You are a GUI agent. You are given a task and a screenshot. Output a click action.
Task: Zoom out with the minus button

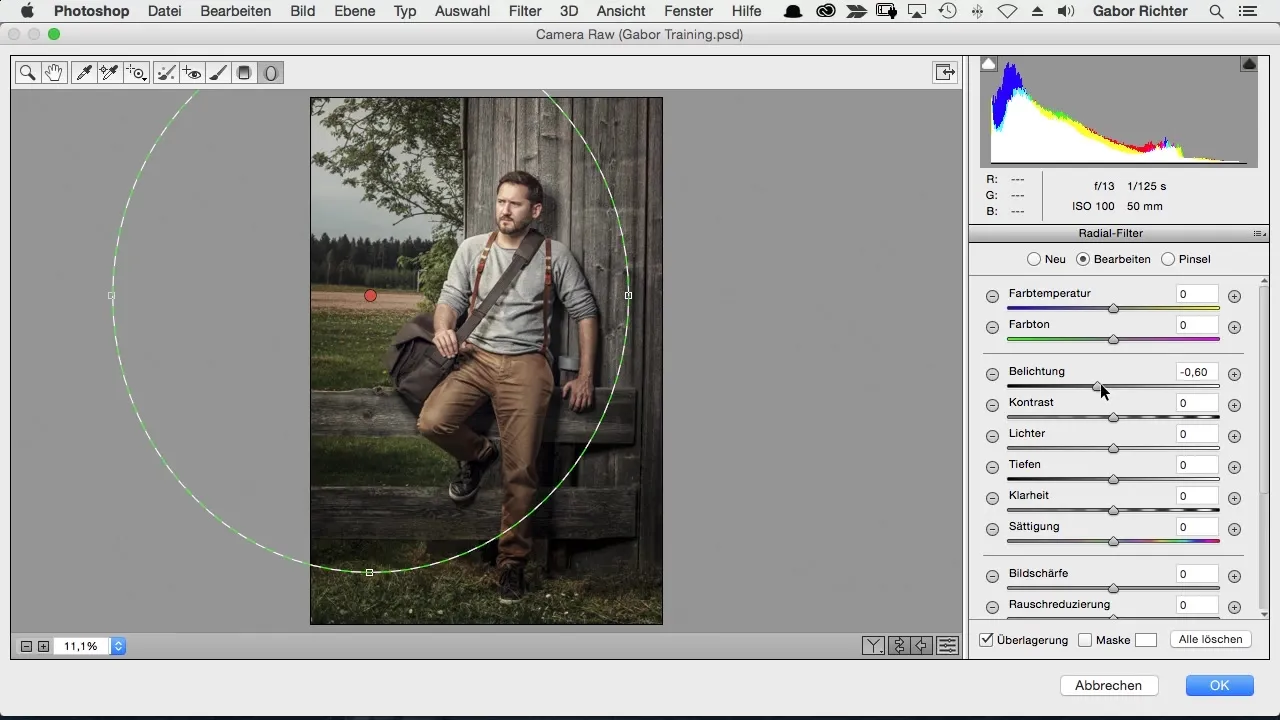click(x=27, y=646)
